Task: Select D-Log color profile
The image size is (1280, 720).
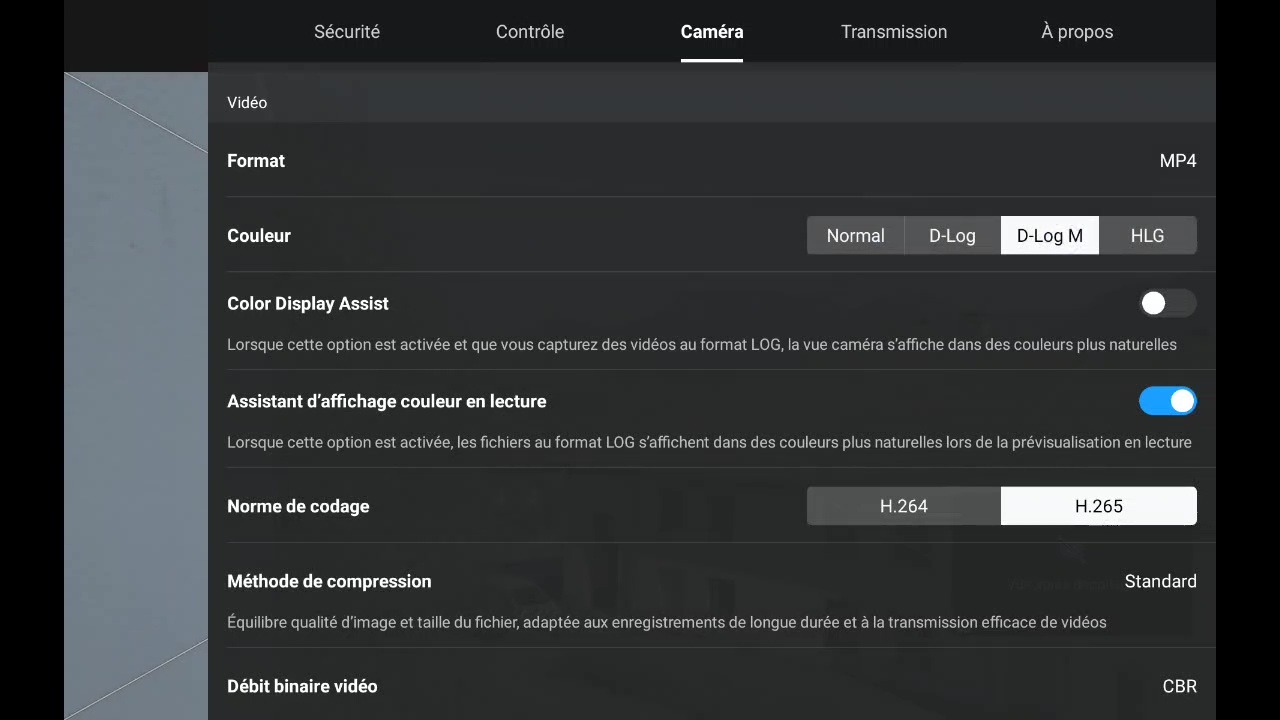Action: [x=952, y=236]
